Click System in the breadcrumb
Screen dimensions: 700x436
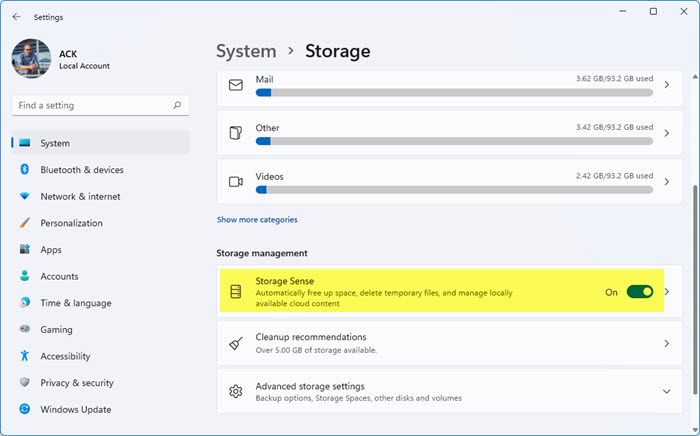pyautogui.click(x=246, y=51)
